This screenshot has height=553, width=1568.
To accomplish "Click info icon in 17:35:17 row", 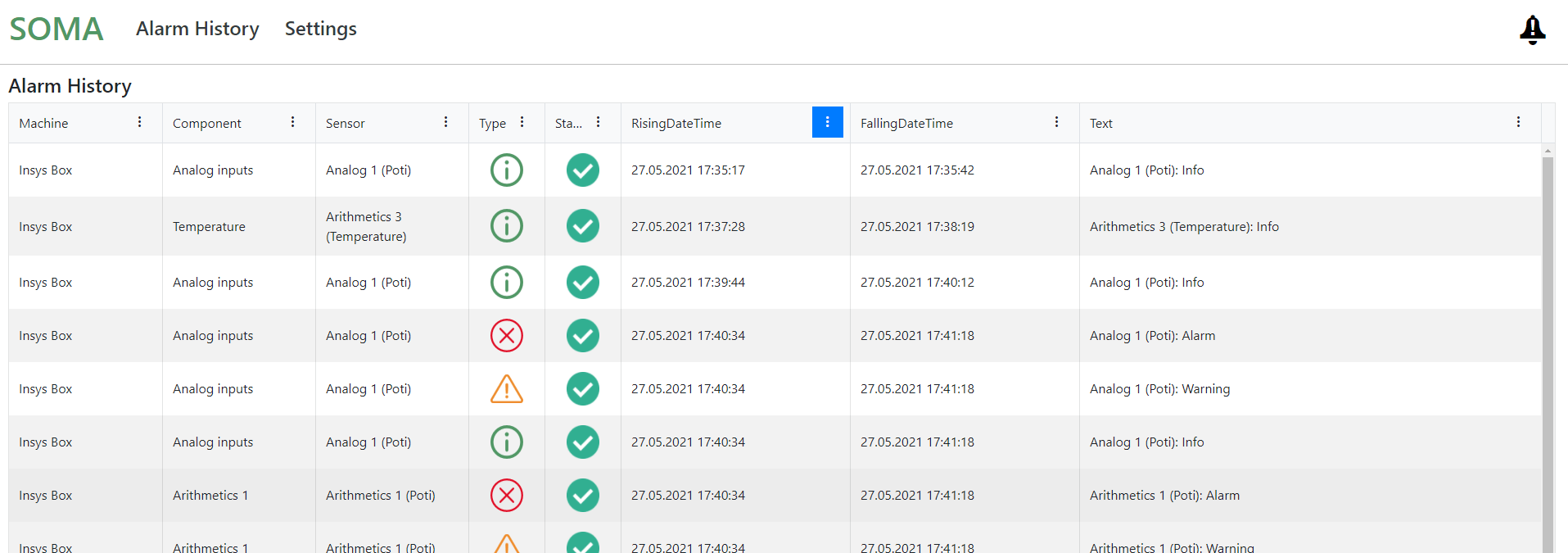I will click(x=507, y=170).
